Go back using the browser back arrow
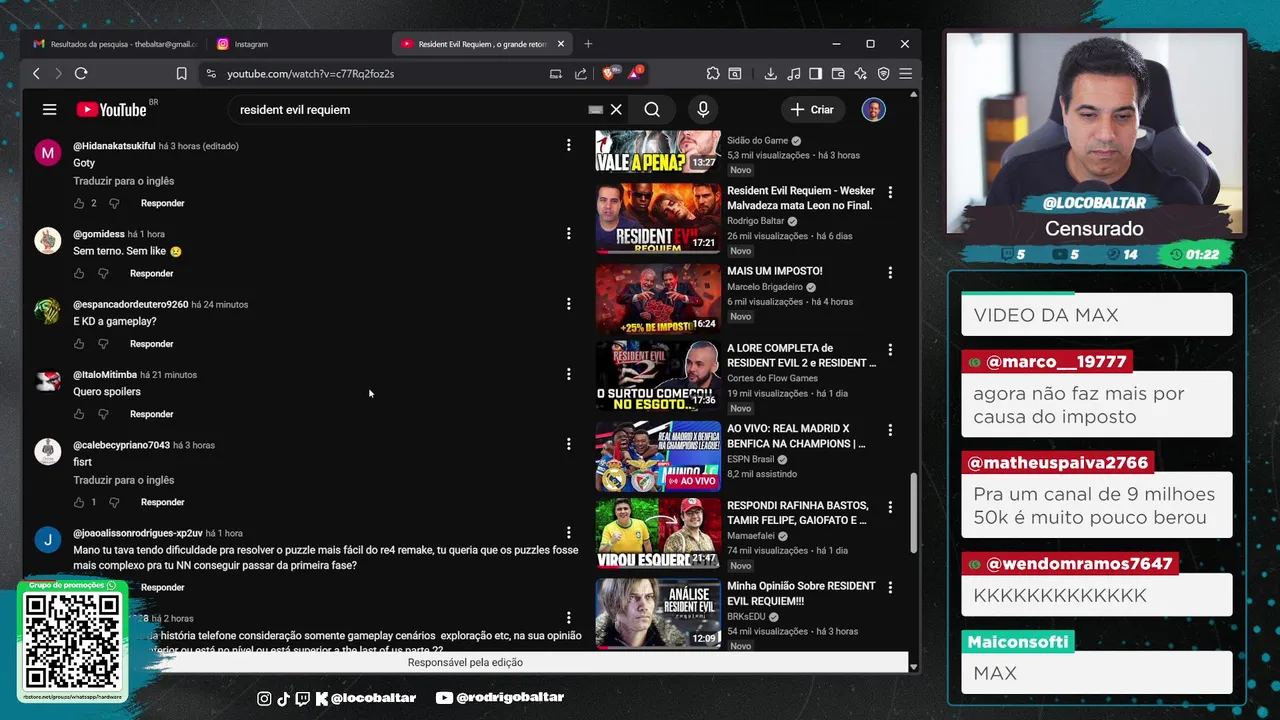The image size is (1280, 720). pyautogui.click(x=36, y=73)
